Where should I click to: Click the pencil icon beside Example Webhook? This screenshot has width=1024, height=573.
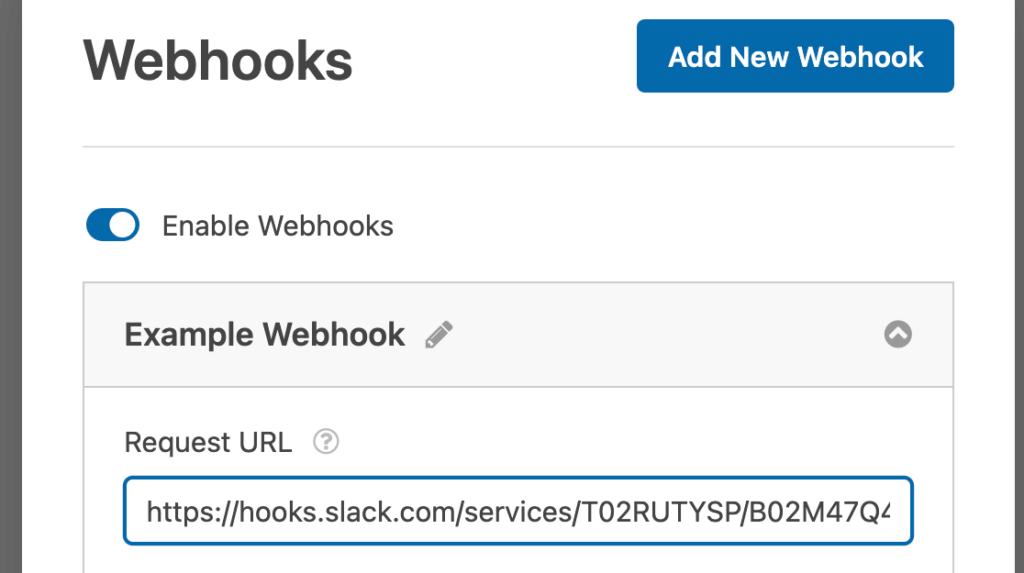coord(439,335)
